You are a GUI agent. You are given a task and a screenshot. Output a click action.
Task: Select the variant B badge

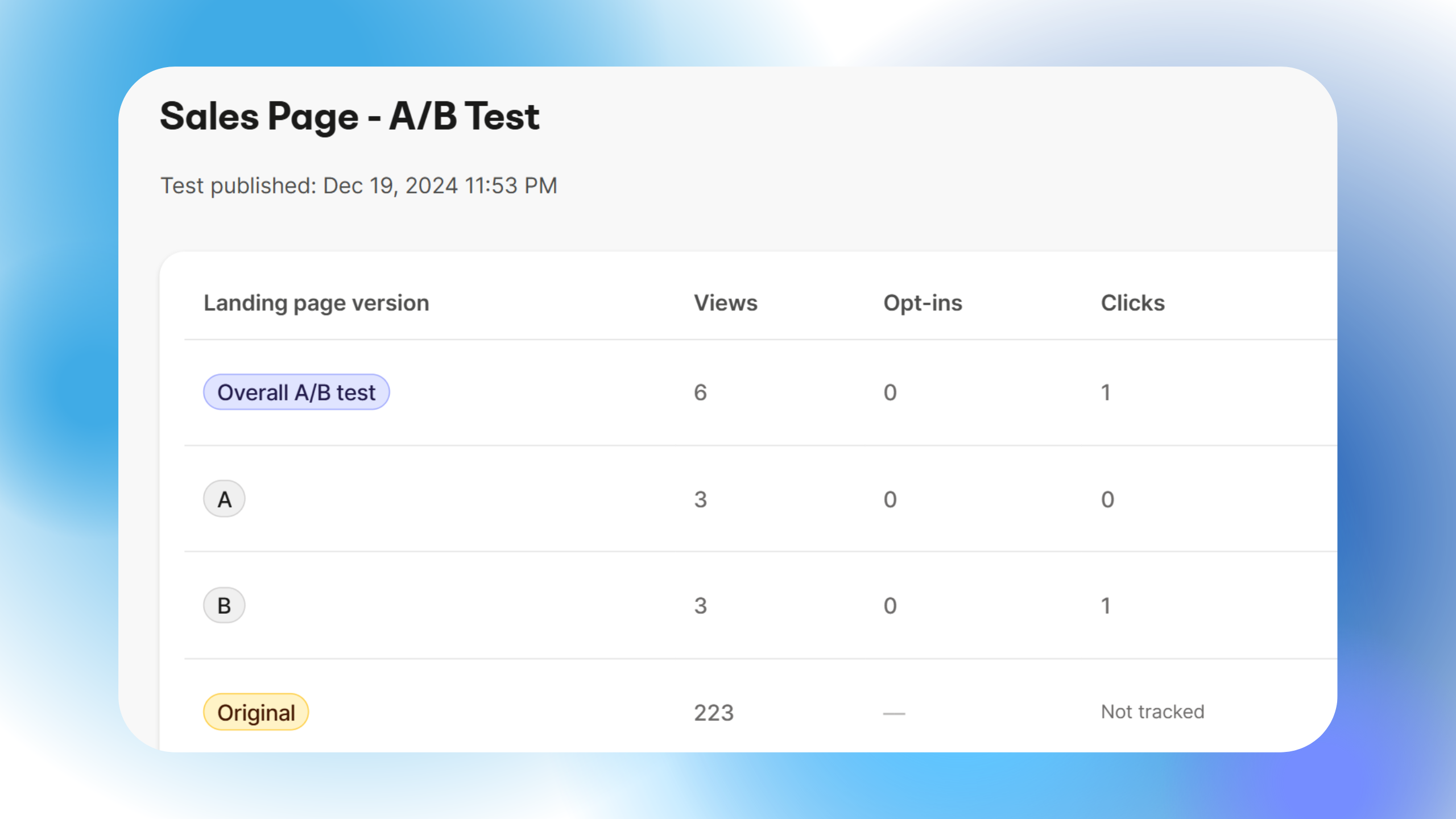click(x=224, y=606)
